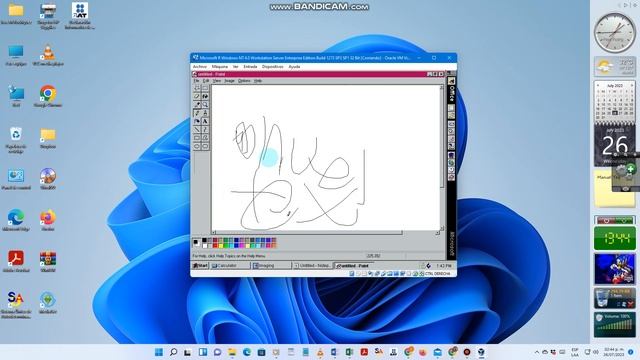Viewport: 640px width, 360px height.
Task: Select the Free-Form Select tool in Paint
Action: point(197,88)
